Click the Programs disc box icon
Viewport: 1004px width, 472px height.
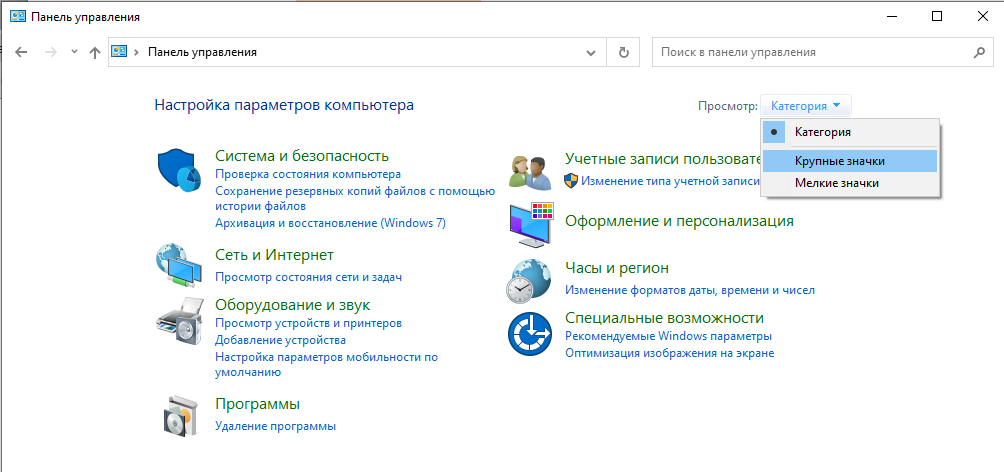(x=179, y=415)
